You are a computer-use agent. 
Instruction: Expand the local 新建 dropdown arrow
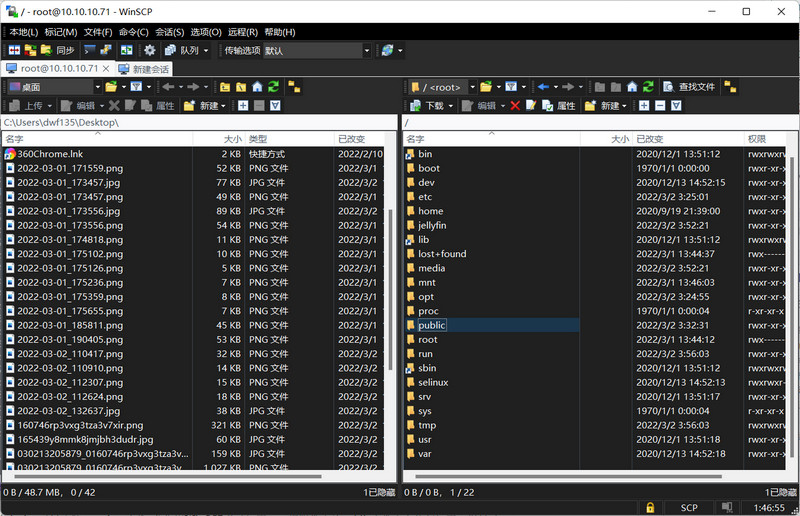click(x=223, y=106)
